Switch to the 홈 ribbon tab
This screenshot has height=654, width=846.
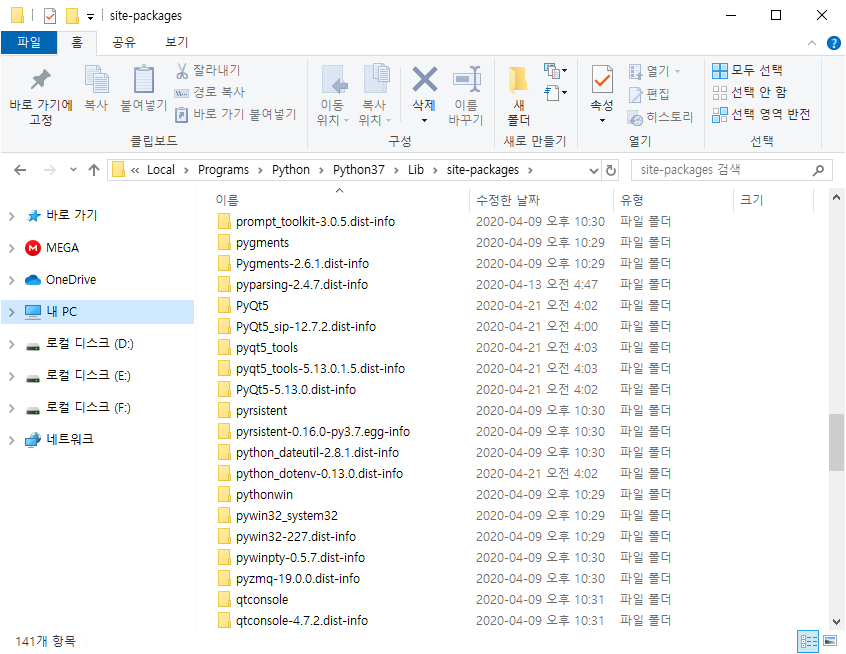[77, 43]
